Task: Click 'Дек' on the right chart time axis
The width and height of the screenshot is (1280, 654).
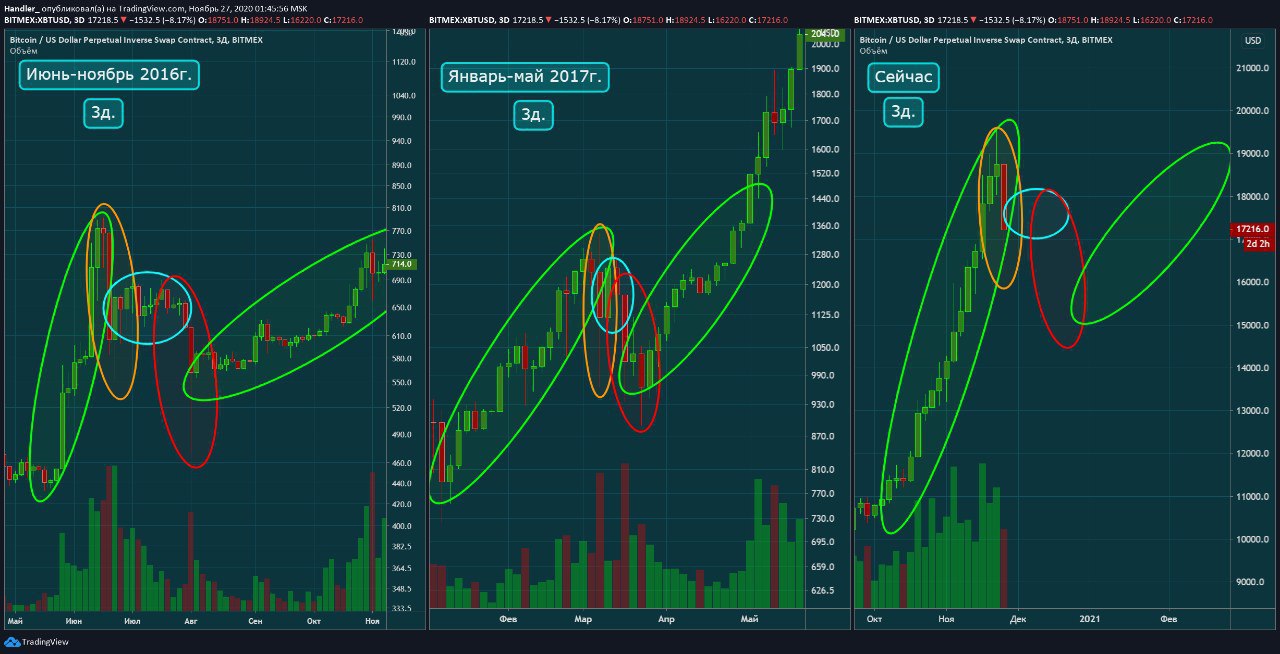Action: pyautogui.click(x=1018, y=620)
